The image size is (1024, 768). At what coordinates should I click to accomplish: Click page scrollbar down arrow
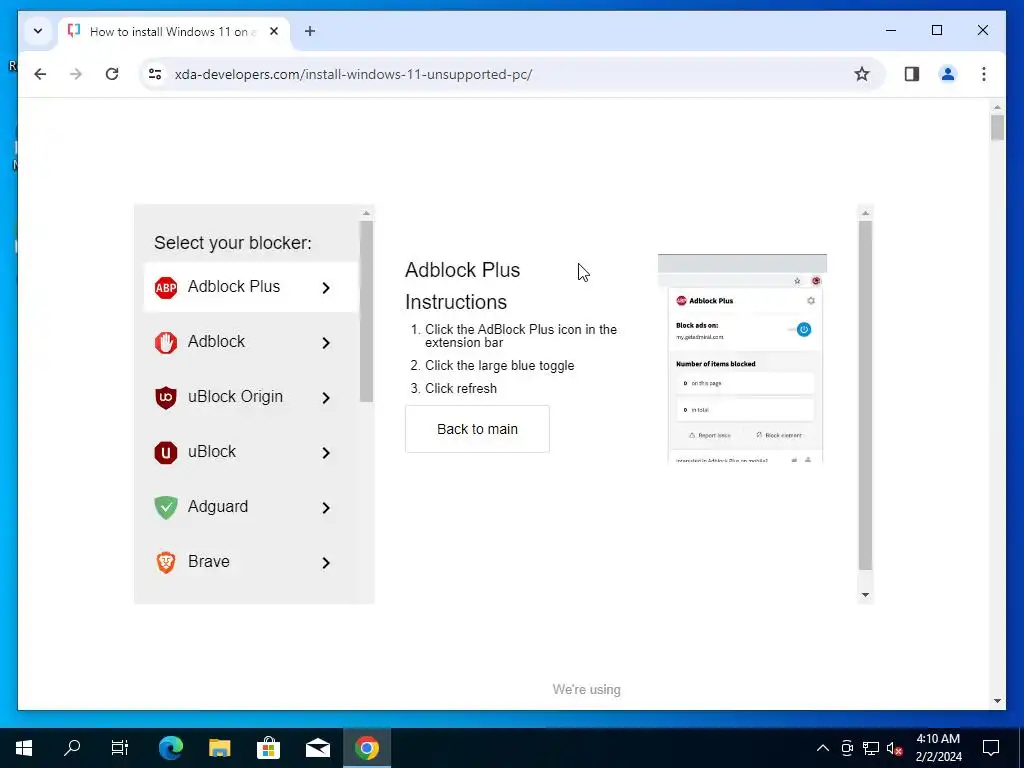997,701
